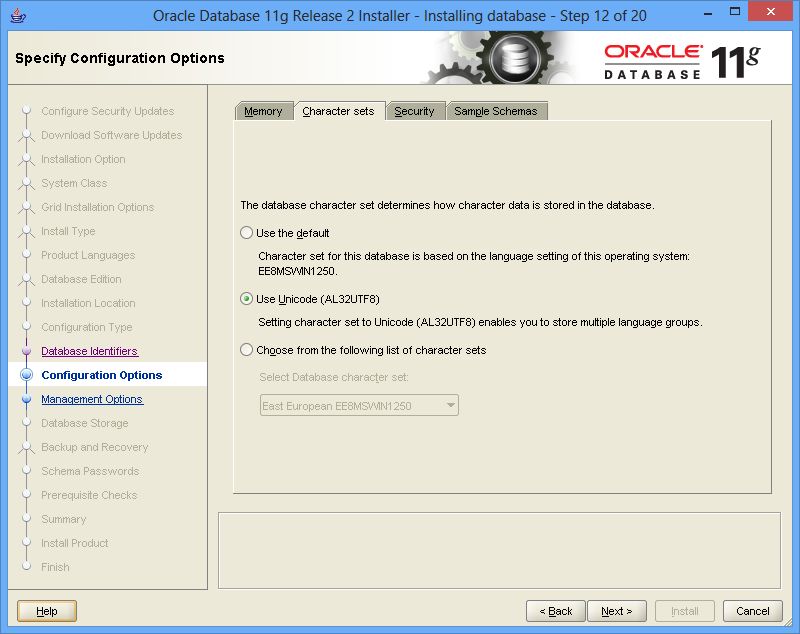Select the Configuration Options step
This screenshot has height=634, width=800.
102,375
